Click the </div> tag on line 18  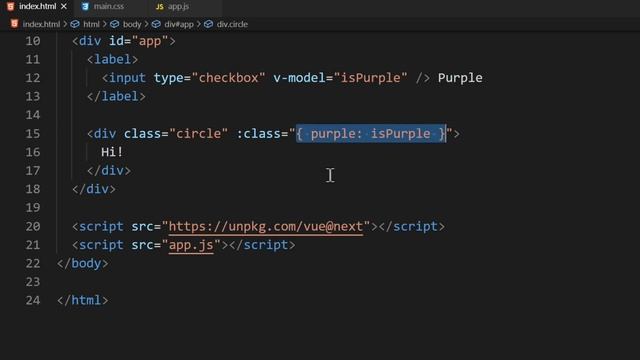[94, 189]
